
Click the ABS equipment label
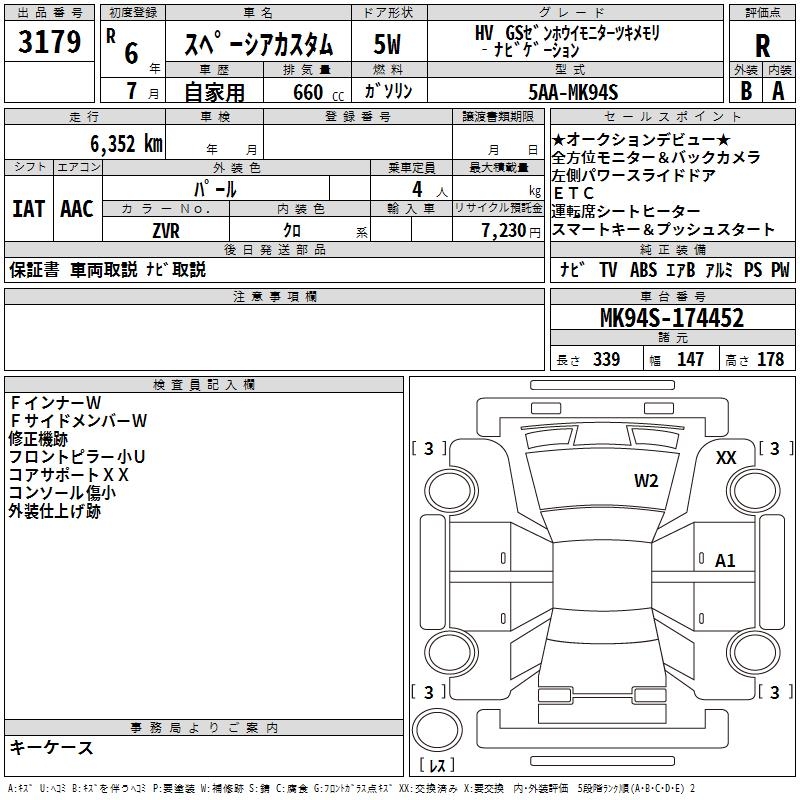[x=644, y=270]
